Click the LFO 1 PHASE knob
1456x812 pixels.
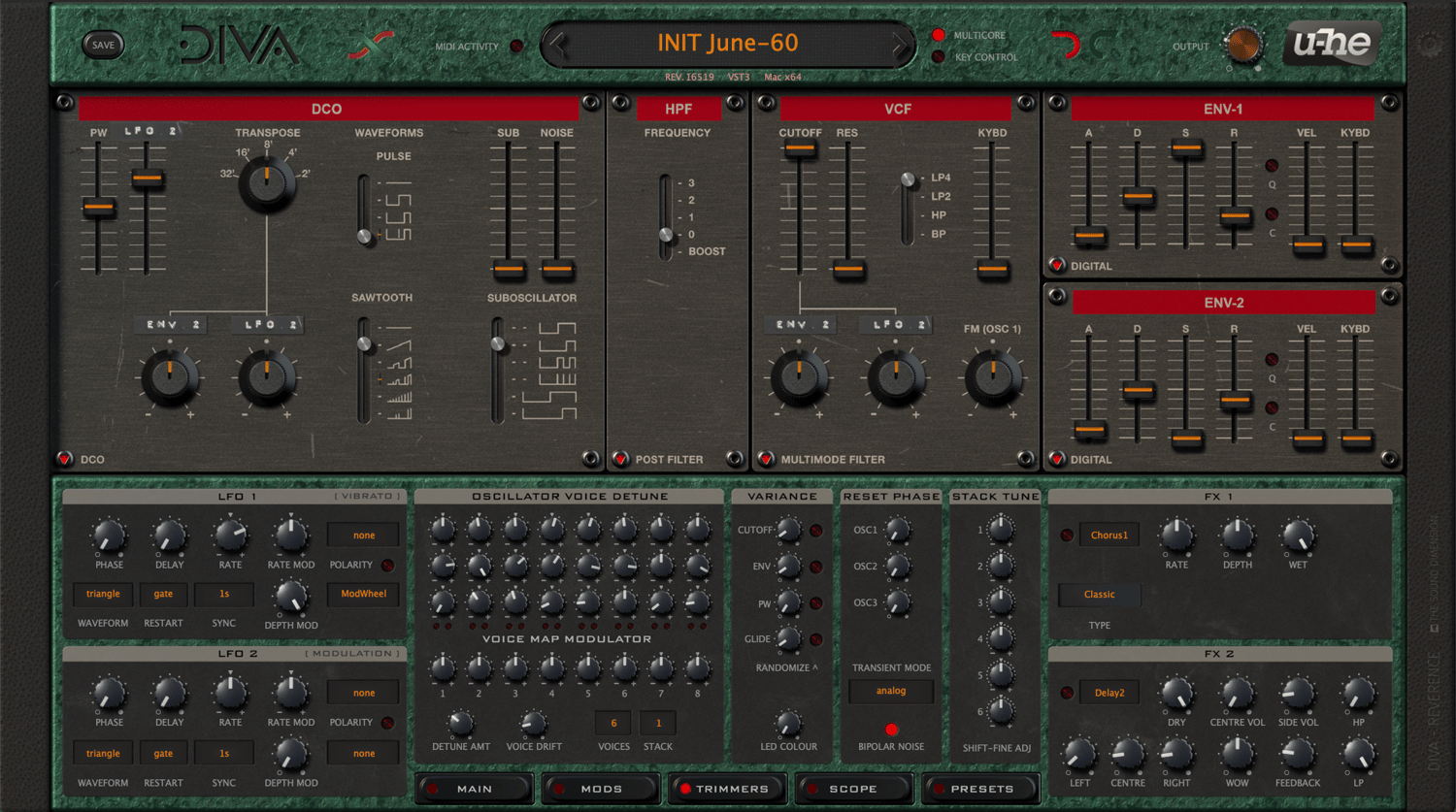point(109,536)
